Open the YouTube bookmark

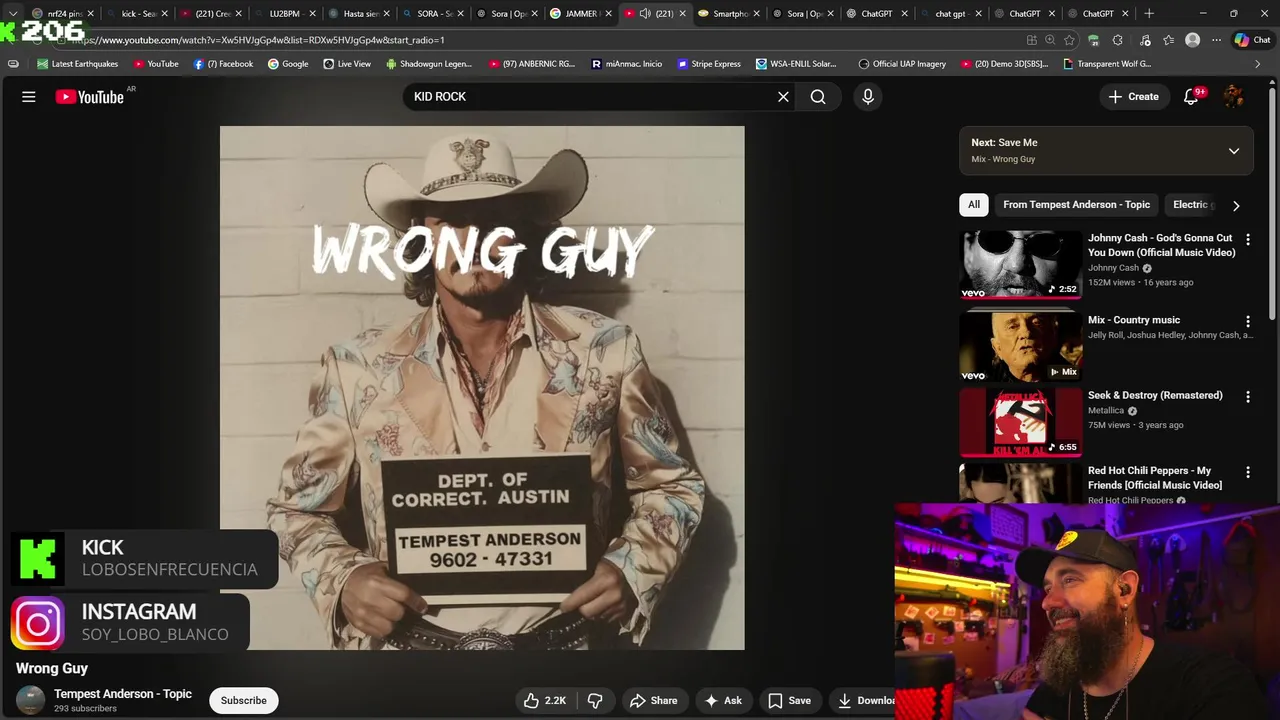156,64
